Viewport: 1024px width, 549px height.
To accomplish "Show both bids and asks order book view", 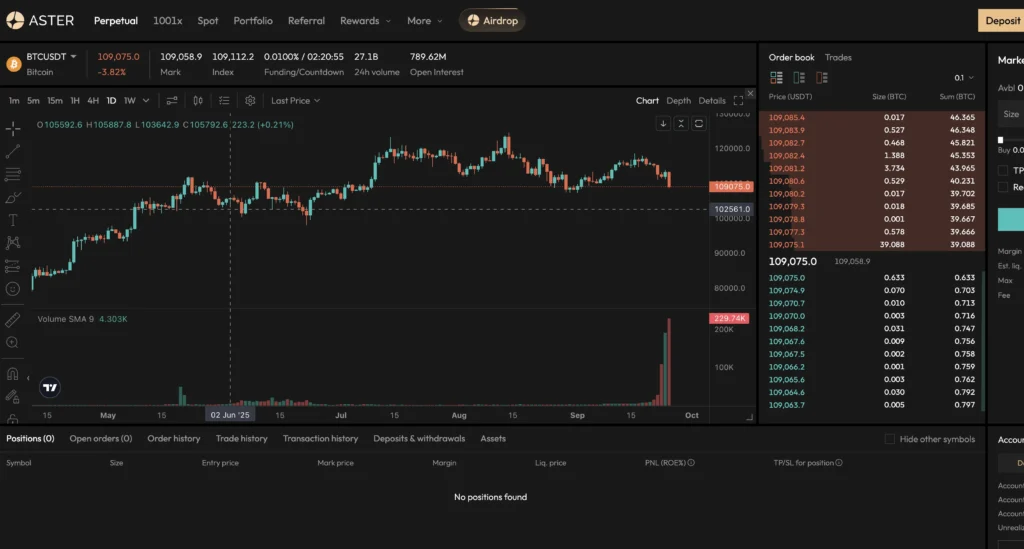I will [x=776, y=78].
